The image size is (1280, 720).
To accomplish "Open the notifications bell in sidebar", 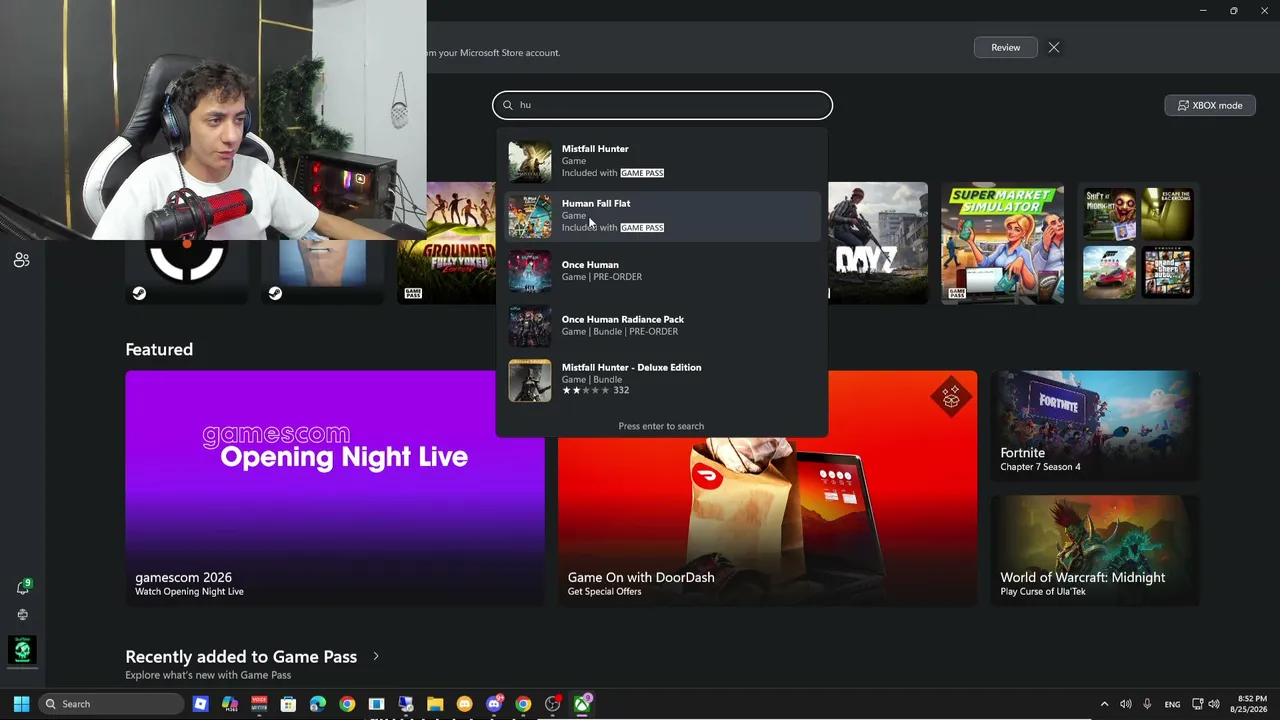I will [22, 587].
